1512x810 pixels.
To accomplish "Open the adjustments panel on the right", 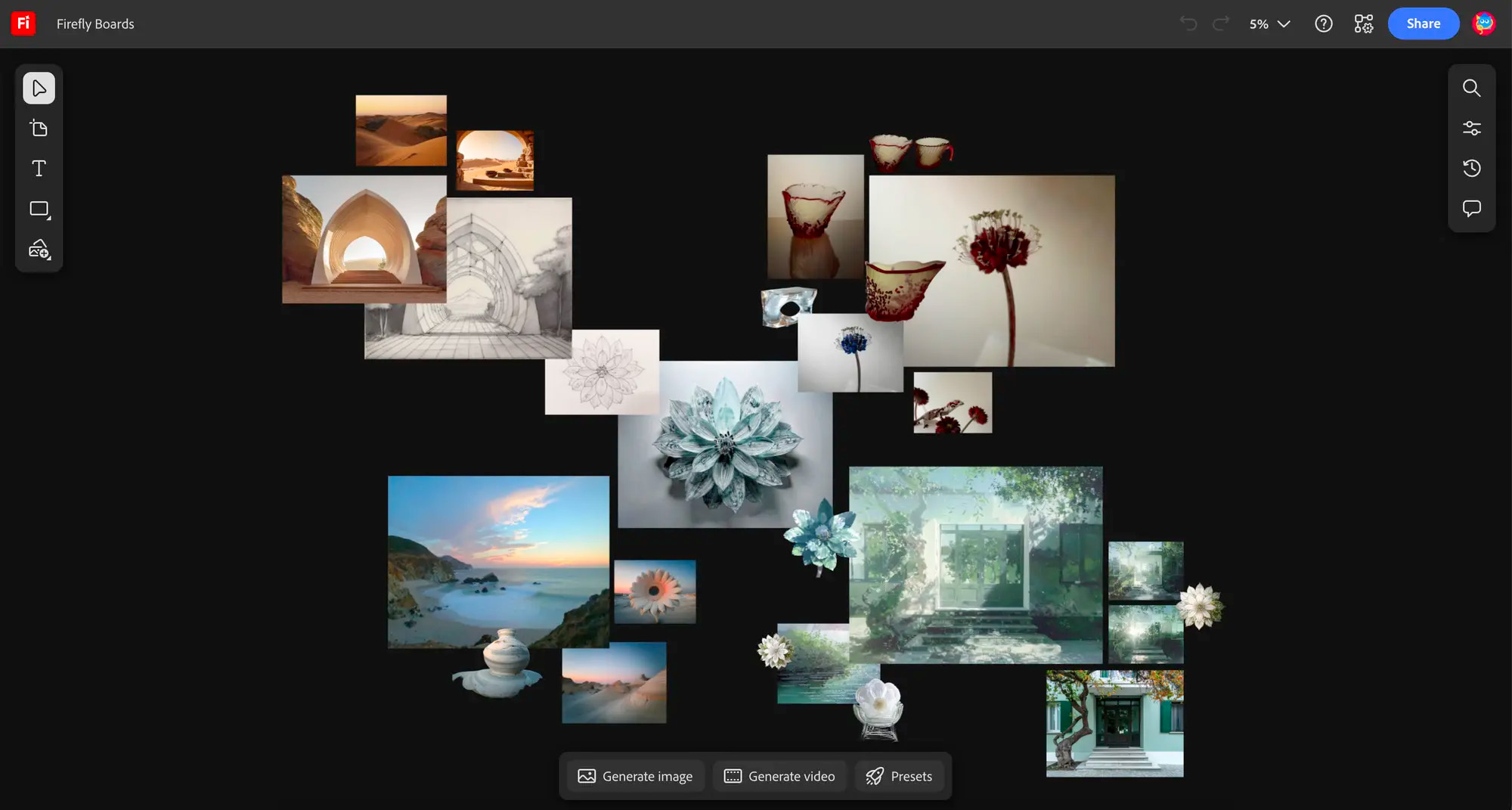I will pos(1472,127).
